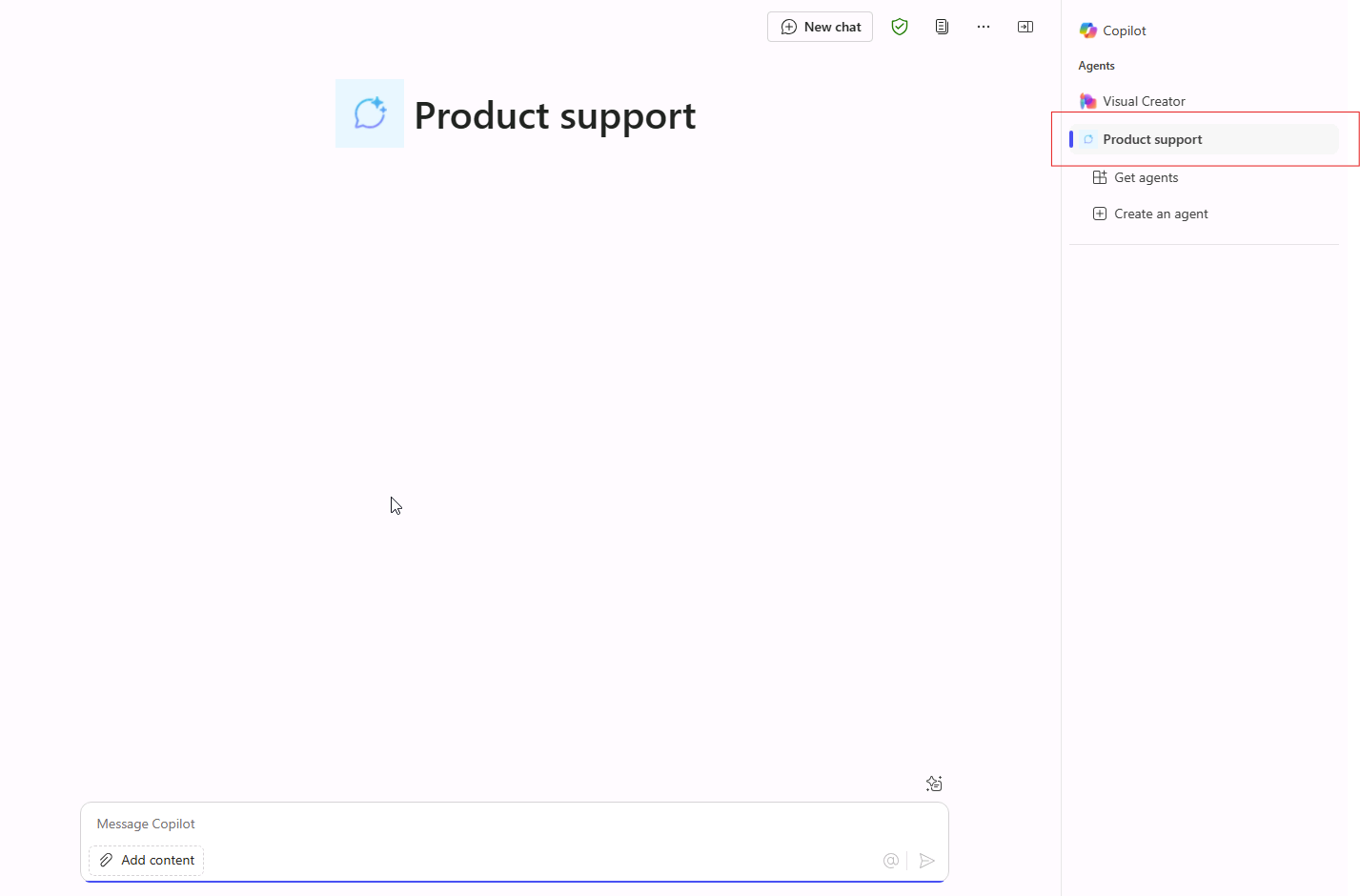The width and height of the screenshot is (1360, 896).
Task: Open the notebook page icon in top toolbar
Action: [942, 27]
